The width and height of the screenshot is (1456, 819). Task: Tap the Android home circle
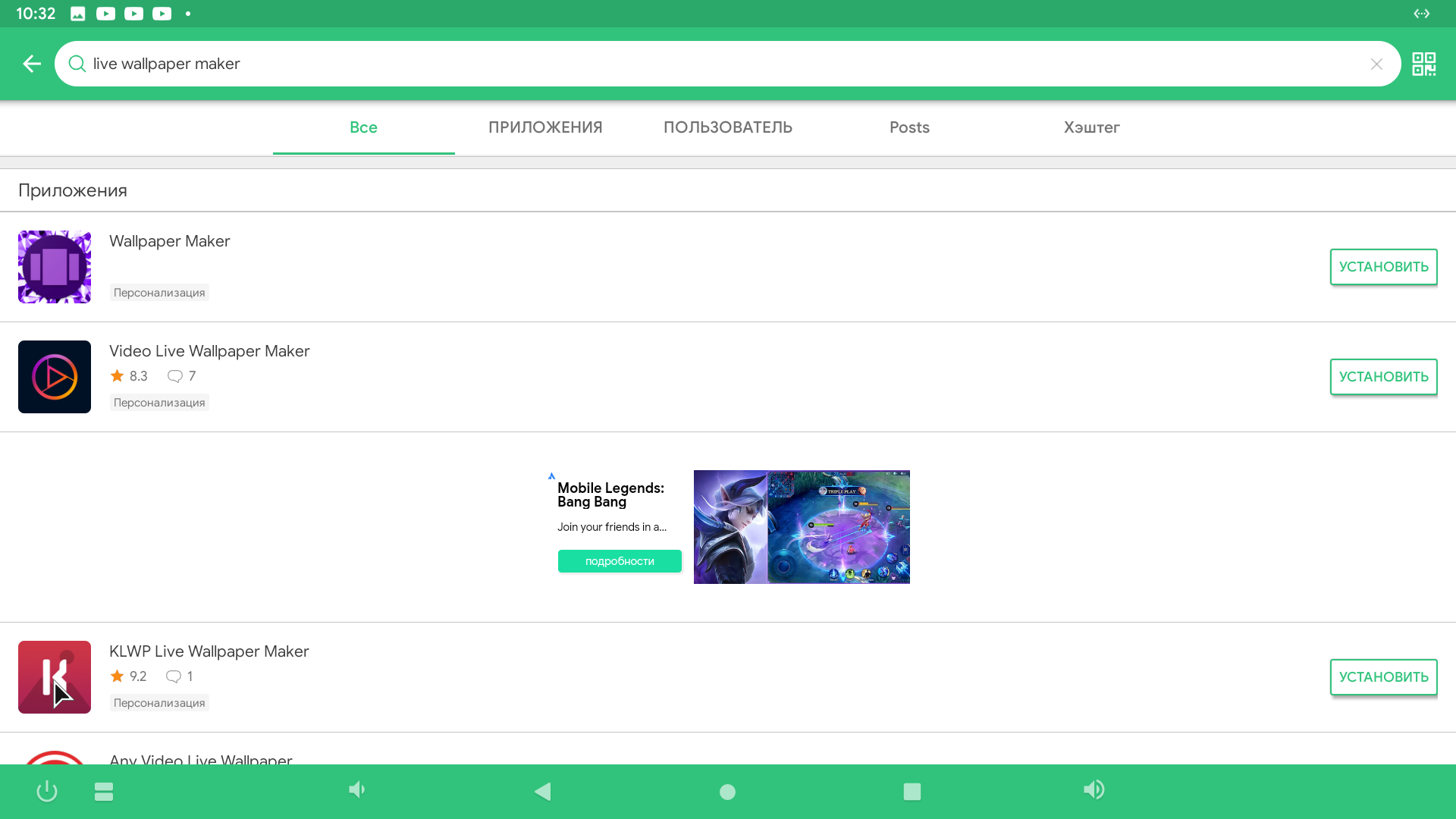click(727, 792)
